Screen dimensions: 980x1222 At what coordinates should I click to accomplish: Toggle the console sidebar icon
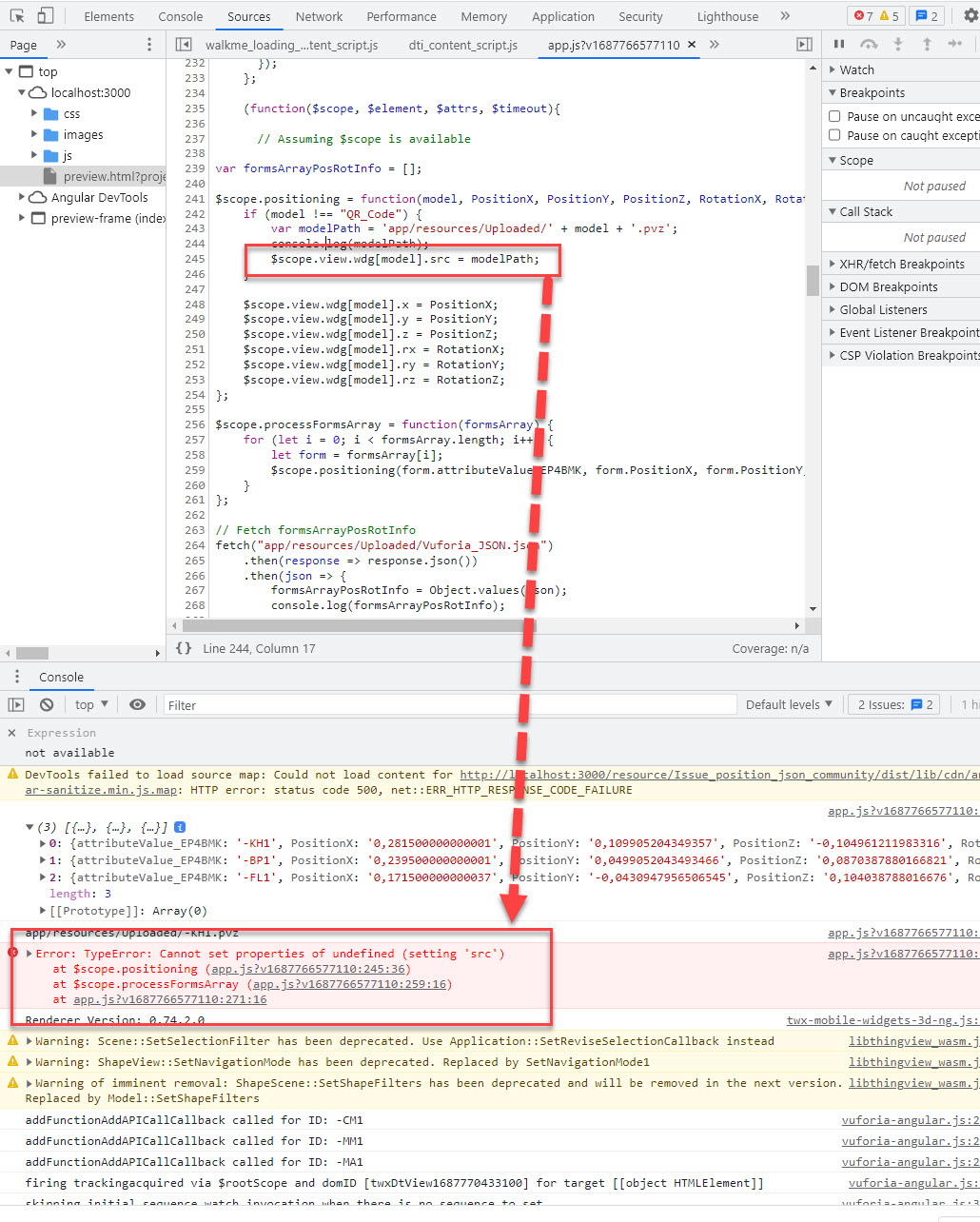16,705
